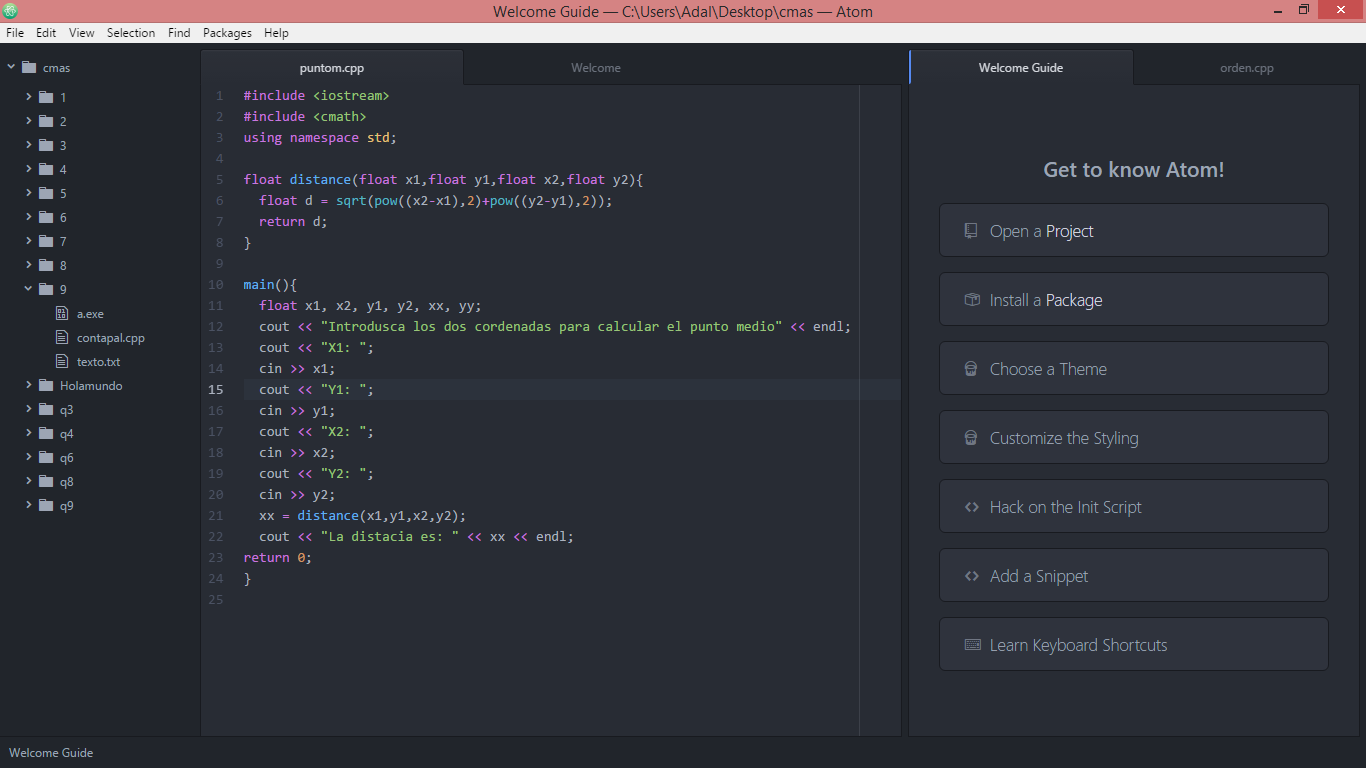Click the folder icon for folder 6
The height and width of the screenshot is (768, 1366).
click(46, 217)
